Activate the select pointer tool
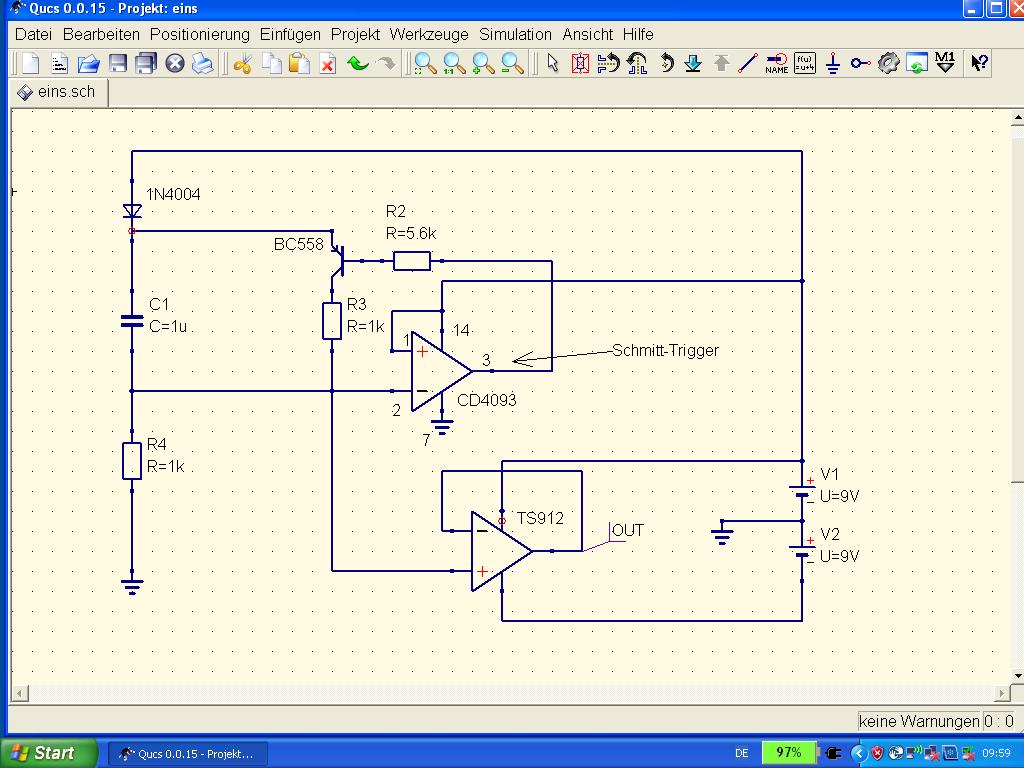1024x768 pixels. pos(552,63)
